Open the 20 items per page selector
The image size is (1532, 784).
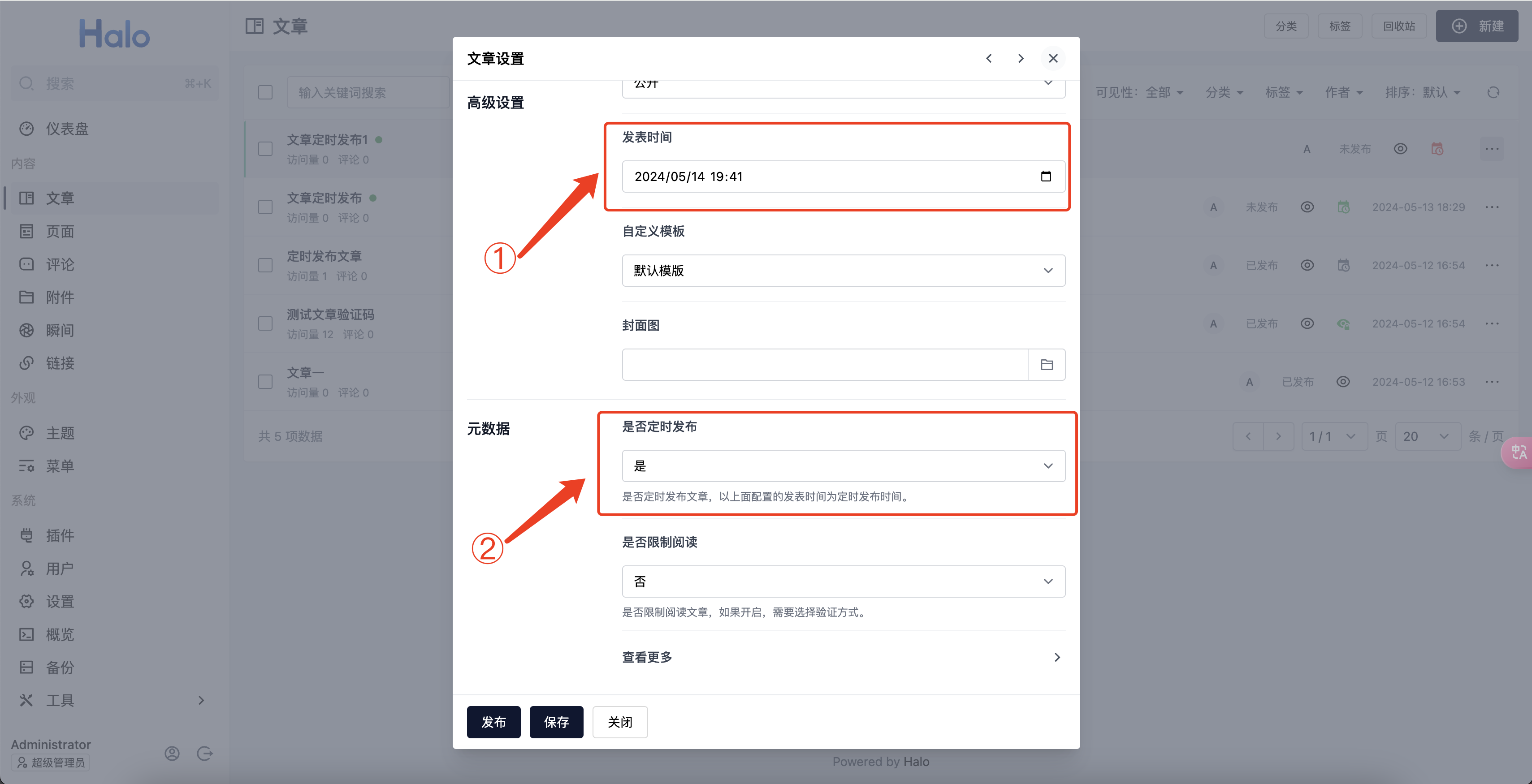pyautogui.click(x=1427, y=436)
